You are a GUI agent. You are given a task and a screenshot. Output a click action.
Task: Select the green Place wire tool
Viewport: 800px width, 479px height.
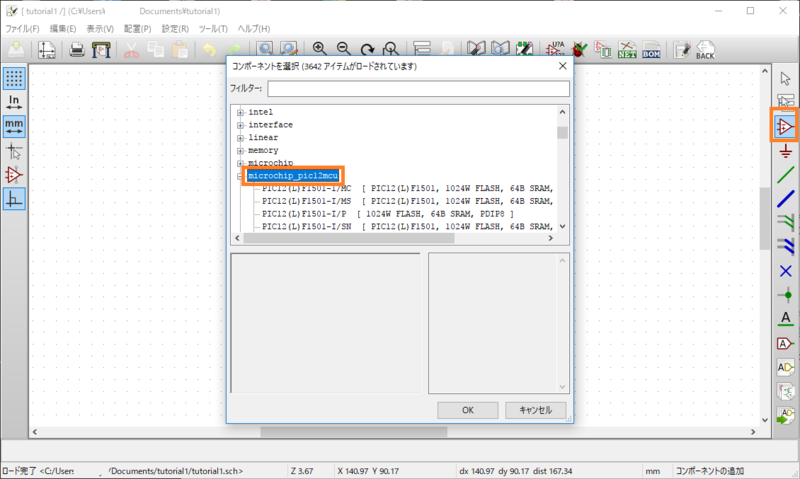pos(785,174)
